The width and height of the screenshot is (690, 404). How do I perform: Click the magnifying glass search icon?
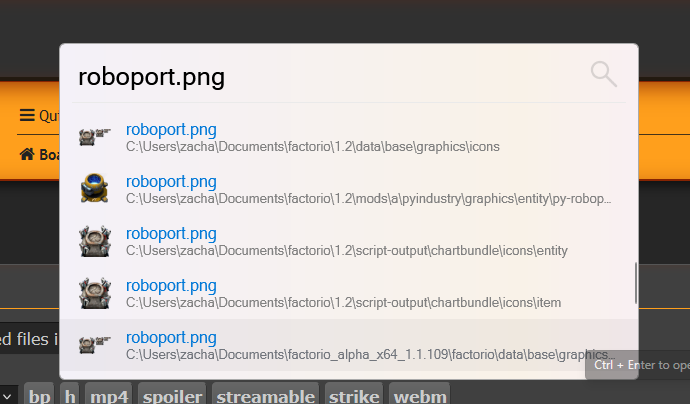pyautogui.click(x=603, y=74)
